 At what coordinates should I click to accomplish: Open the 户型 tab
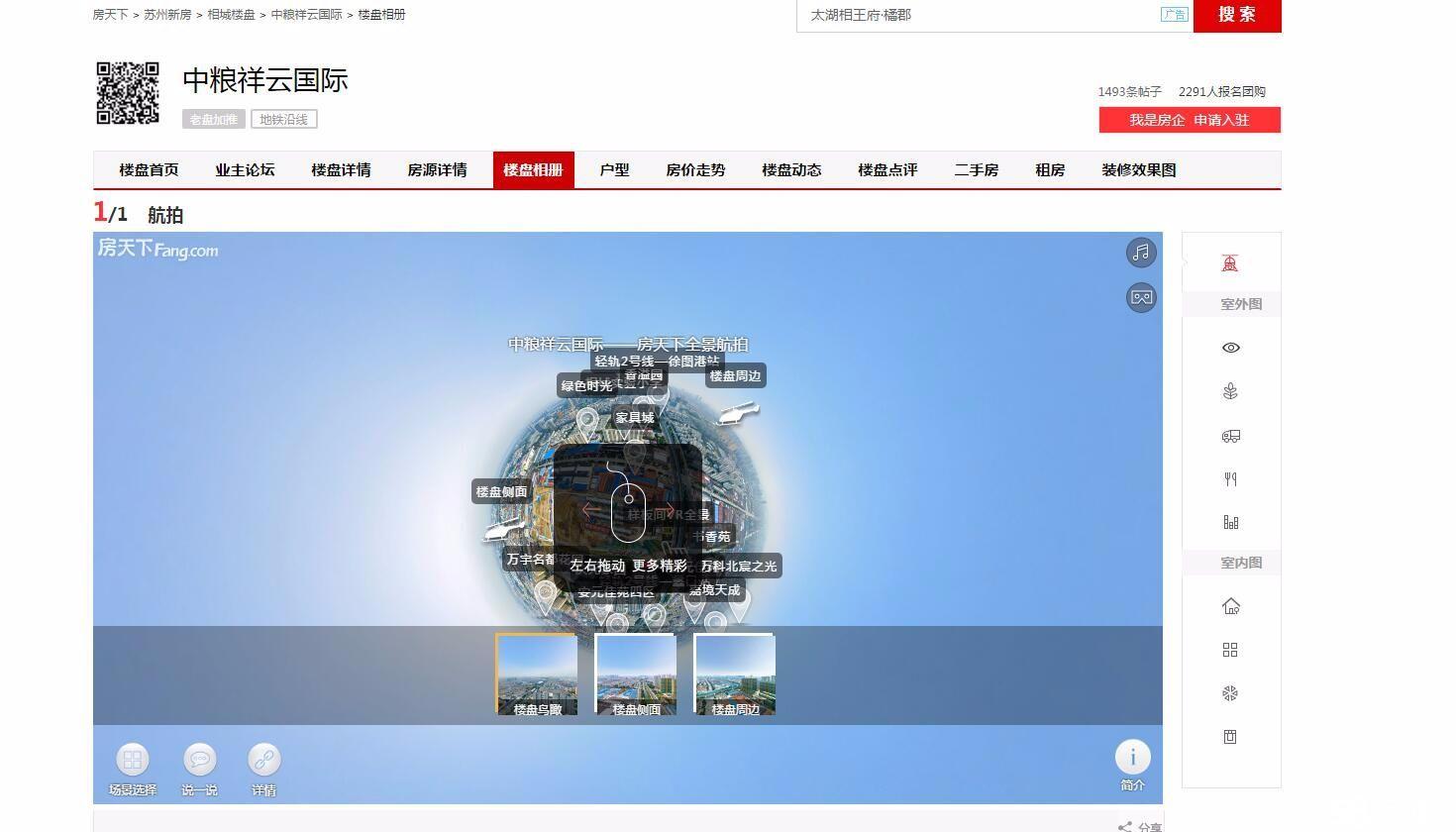pos(614,169)
